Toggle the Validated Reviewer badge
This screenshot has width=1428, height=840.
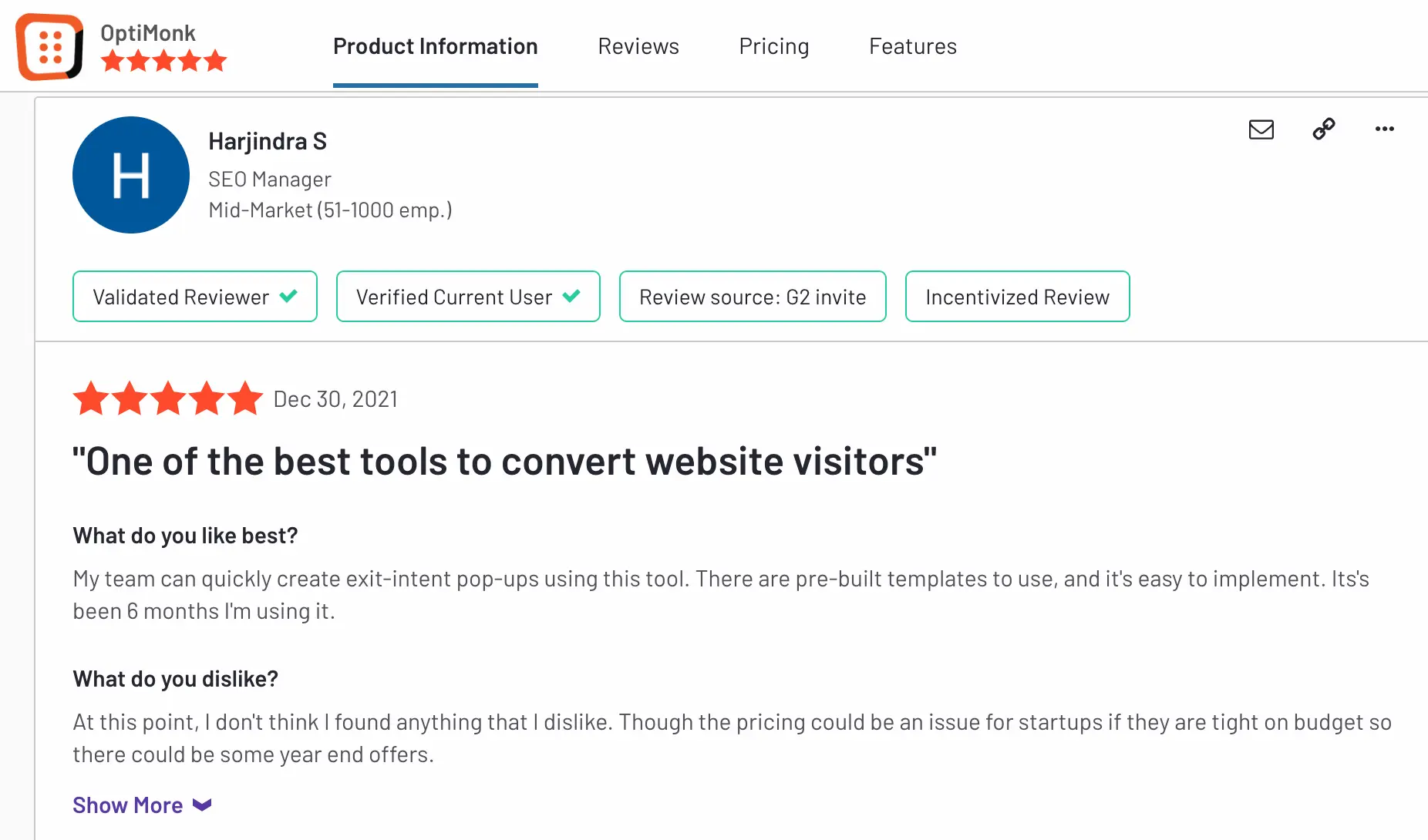[x=194, y=296]
